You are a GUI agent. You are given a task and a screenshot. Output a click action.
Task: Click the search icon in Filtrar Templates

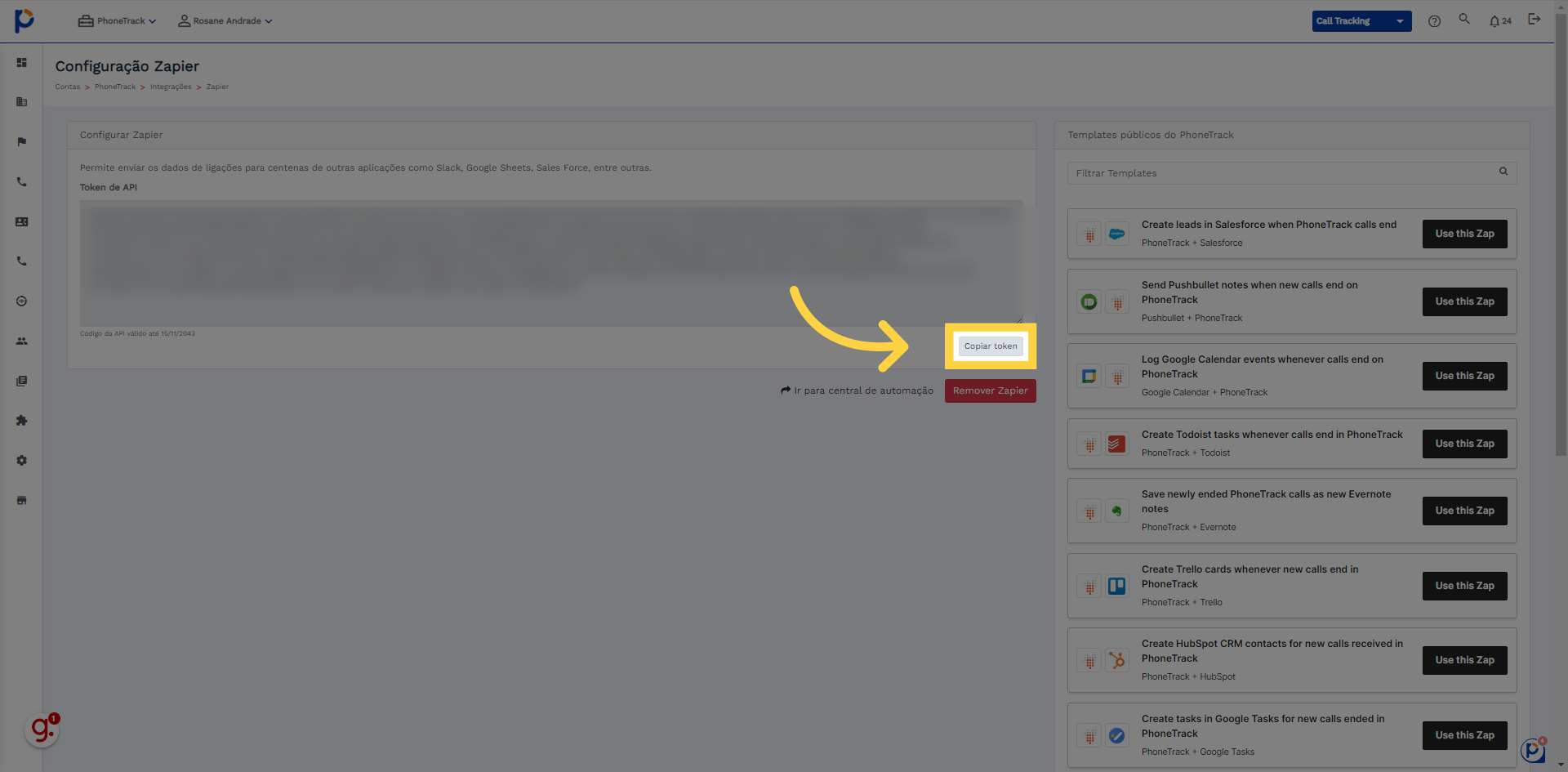(1503, 172)
